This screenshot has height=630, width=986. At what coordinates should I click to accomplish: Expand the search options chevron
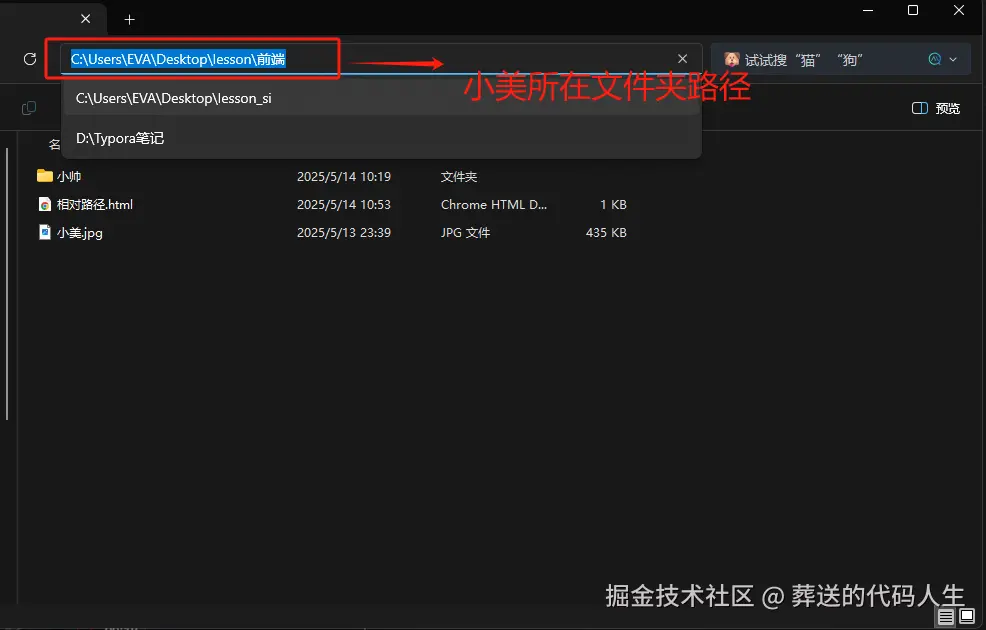pyautogui.click(x=953, y=60)
